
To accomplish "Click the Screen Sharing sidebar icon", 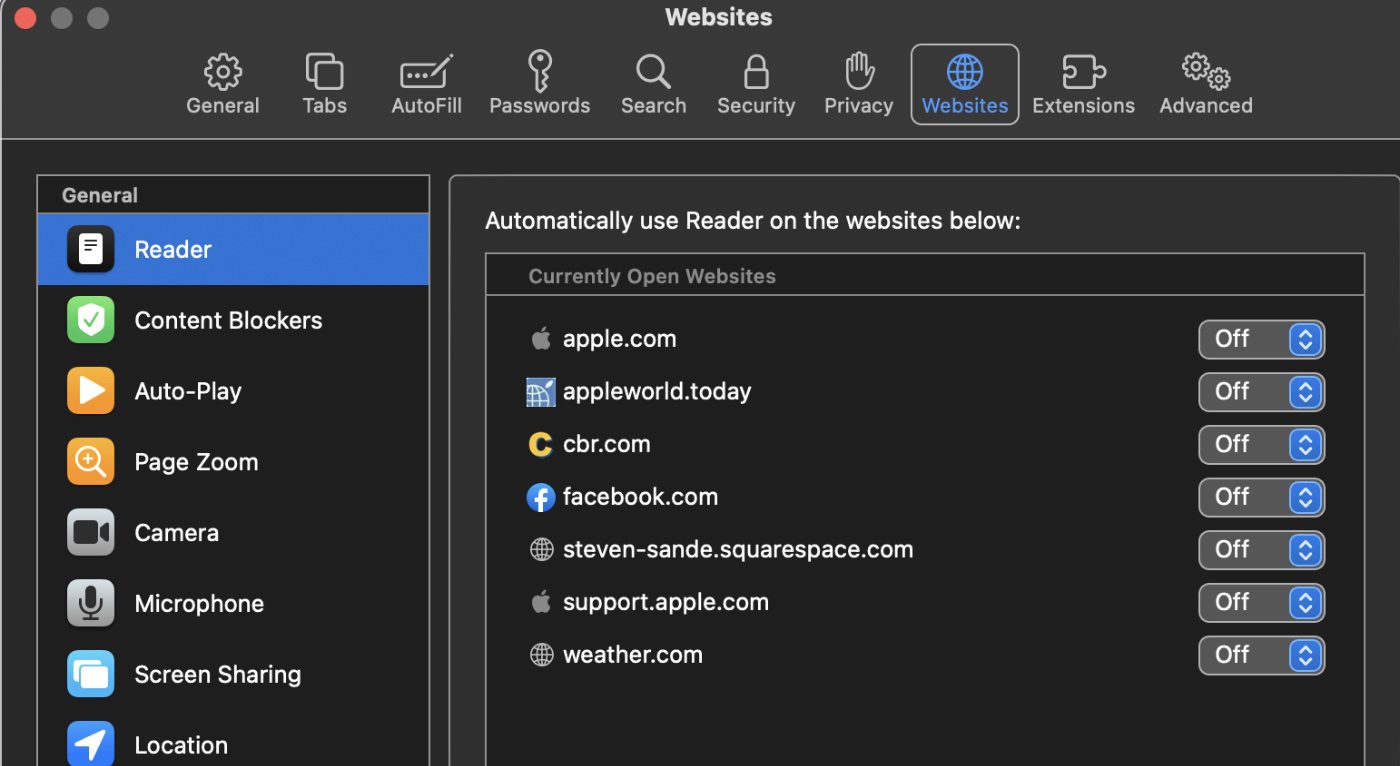I will click(x=91, y=674).
